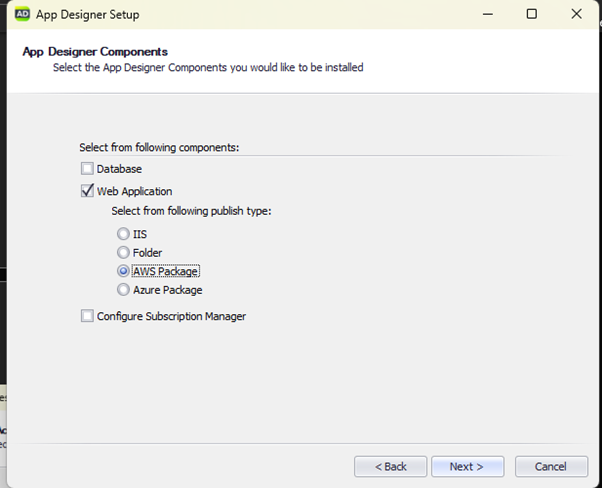Tick the Configure Subscription Manager checkbox
Screen dimensions: 602x488
pos(87,316)
